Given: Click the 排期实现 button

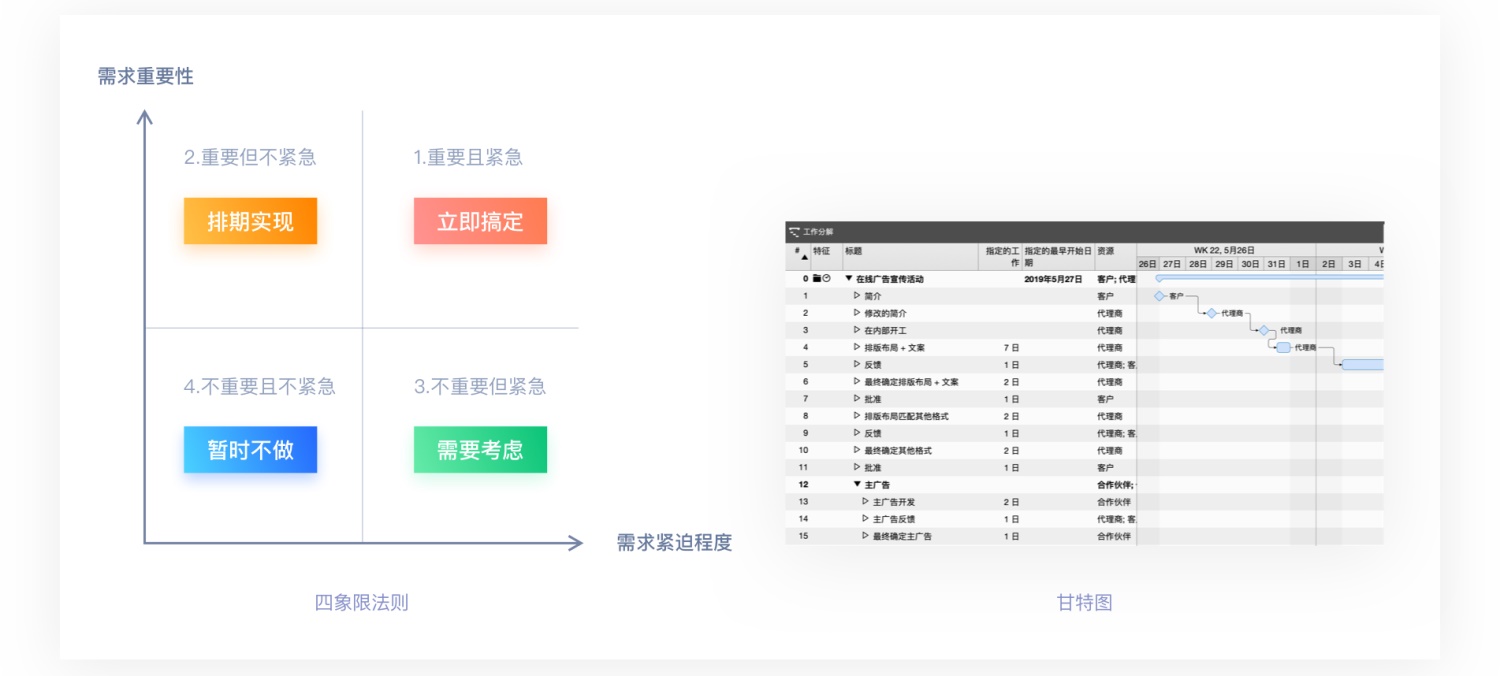Looking at the screenshot, I should 250,221.
